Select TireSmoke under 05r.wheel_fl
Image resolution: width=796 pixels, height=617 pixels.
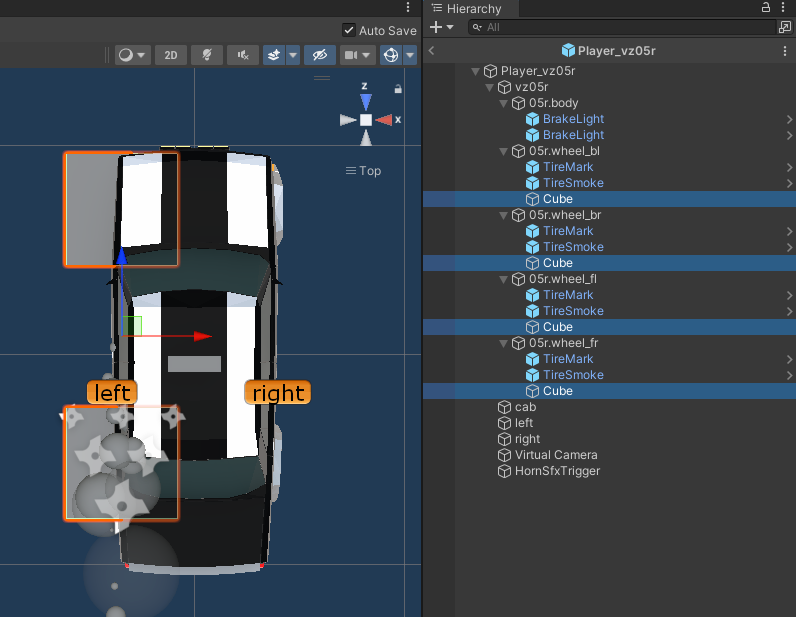[x=573, y=311]
